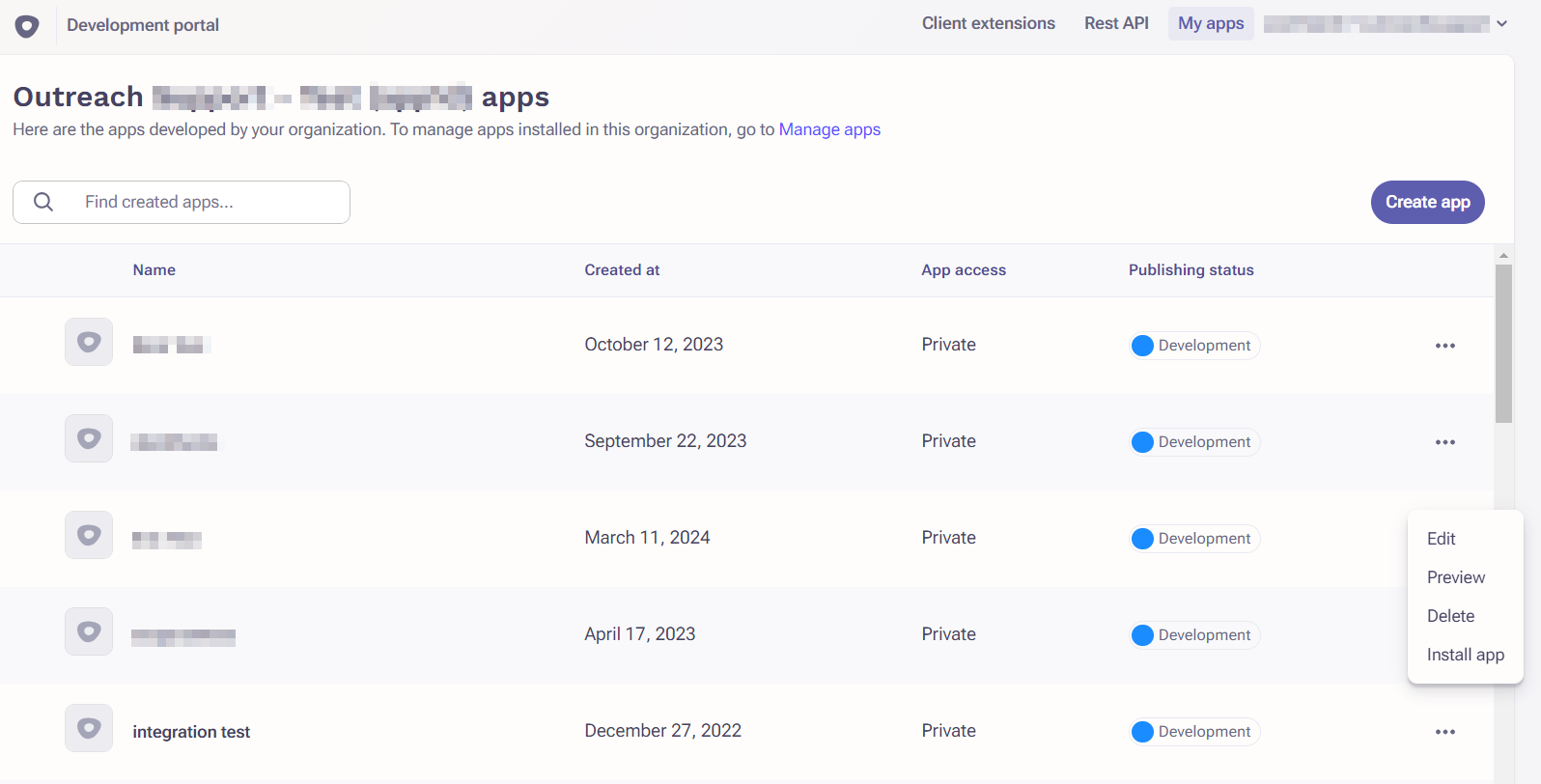
Task: Click the vertical scrollbar thumb
Action: click(x=1503, y=344)
